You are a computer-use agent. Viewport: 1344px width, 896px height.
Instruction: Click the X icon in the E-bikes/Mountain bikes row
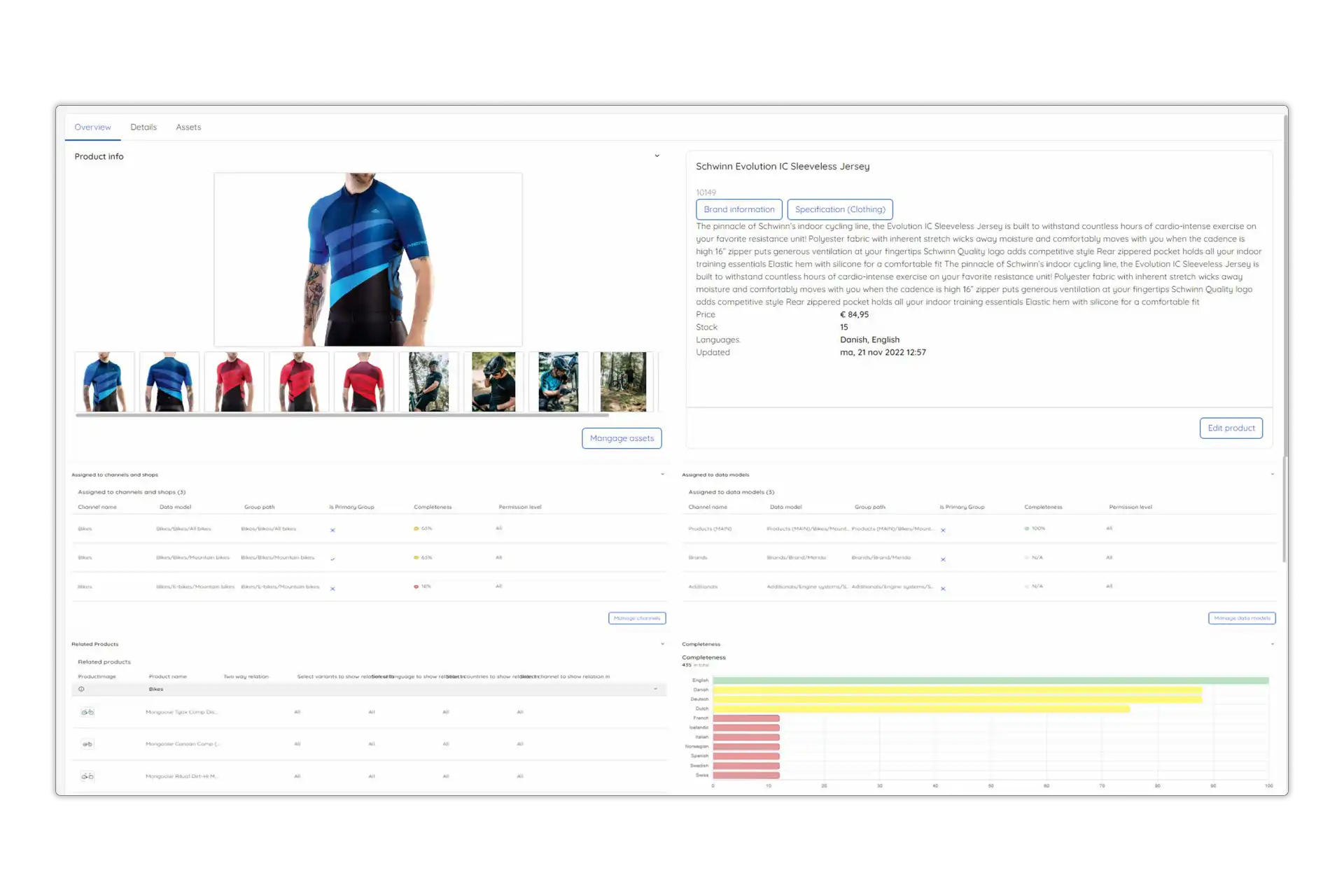point(332,589)
